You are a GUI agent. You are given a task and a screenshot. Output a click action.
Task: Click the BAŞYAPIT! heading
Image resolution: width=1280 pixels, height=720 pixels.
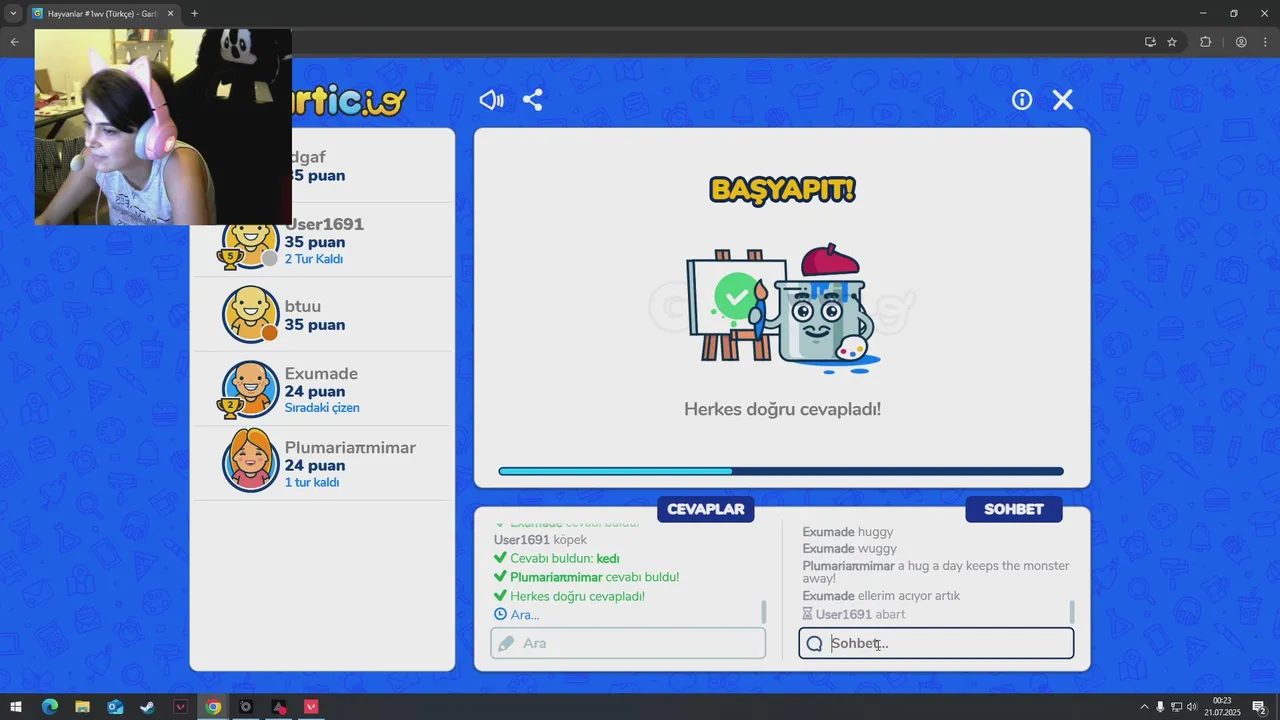782,190
